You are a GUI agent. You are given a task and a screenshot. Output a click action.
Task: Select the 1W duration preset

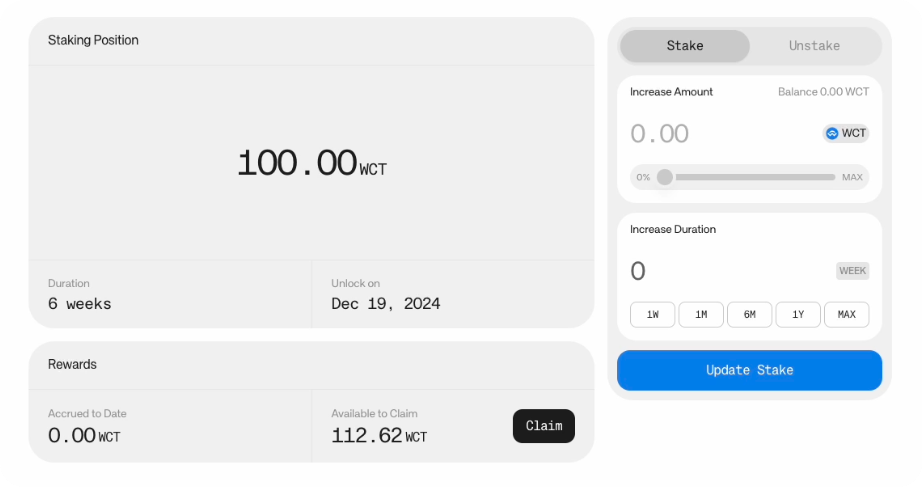coord(652,315)
